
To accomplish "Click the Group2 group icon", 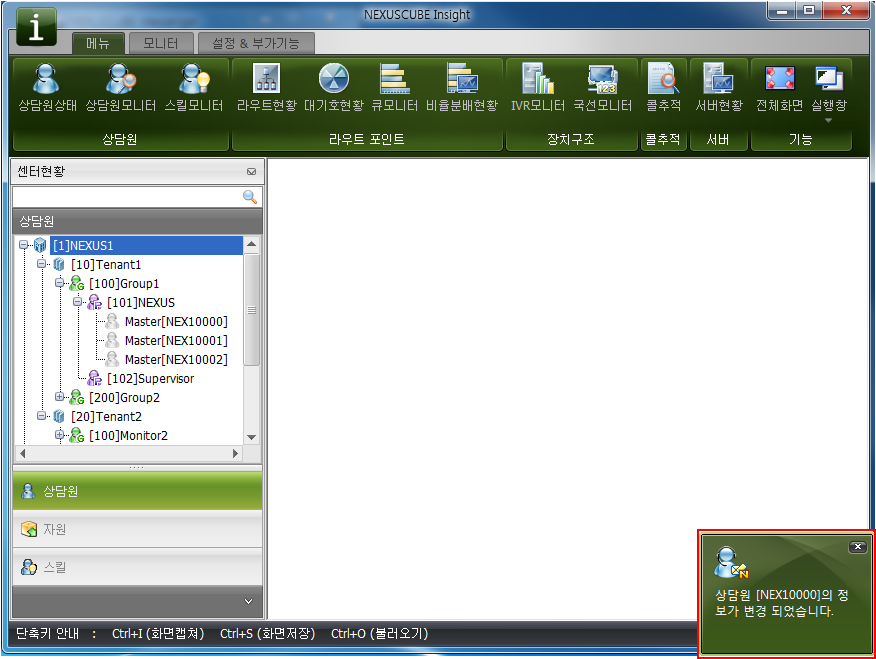I will (77, 397).
